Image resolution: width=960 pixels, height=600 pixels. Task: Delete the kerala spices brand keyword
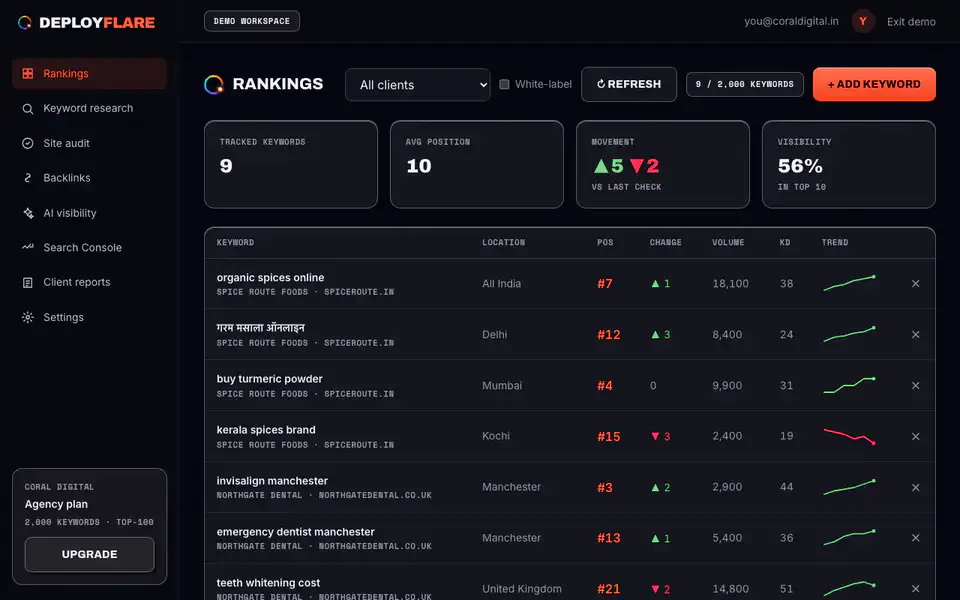pyautogui.click(x=915, y=437)
